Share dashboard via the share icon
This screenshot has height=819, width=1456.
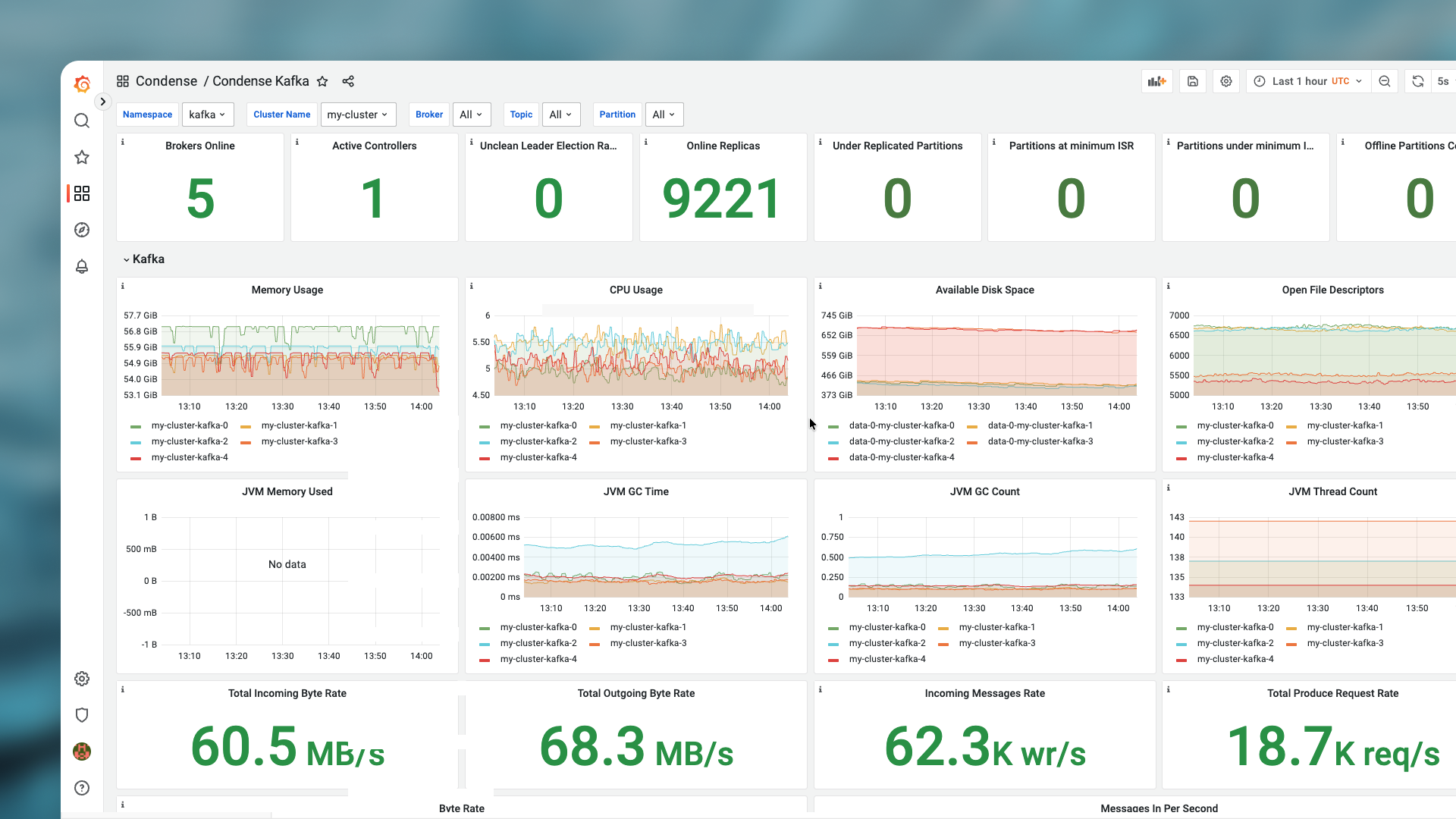pos(348,81)
